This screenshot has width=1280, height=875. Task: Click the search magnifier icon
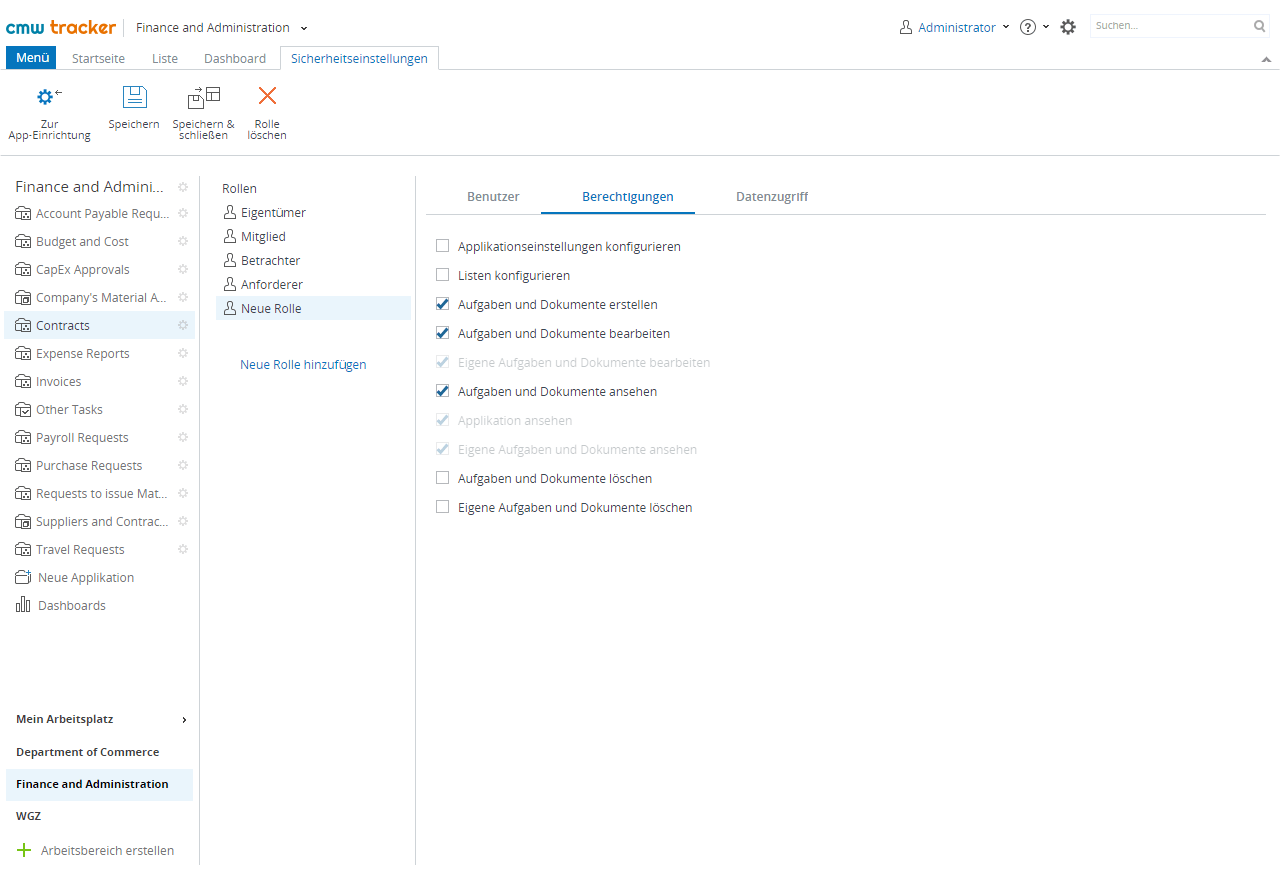click(1259, 26)
